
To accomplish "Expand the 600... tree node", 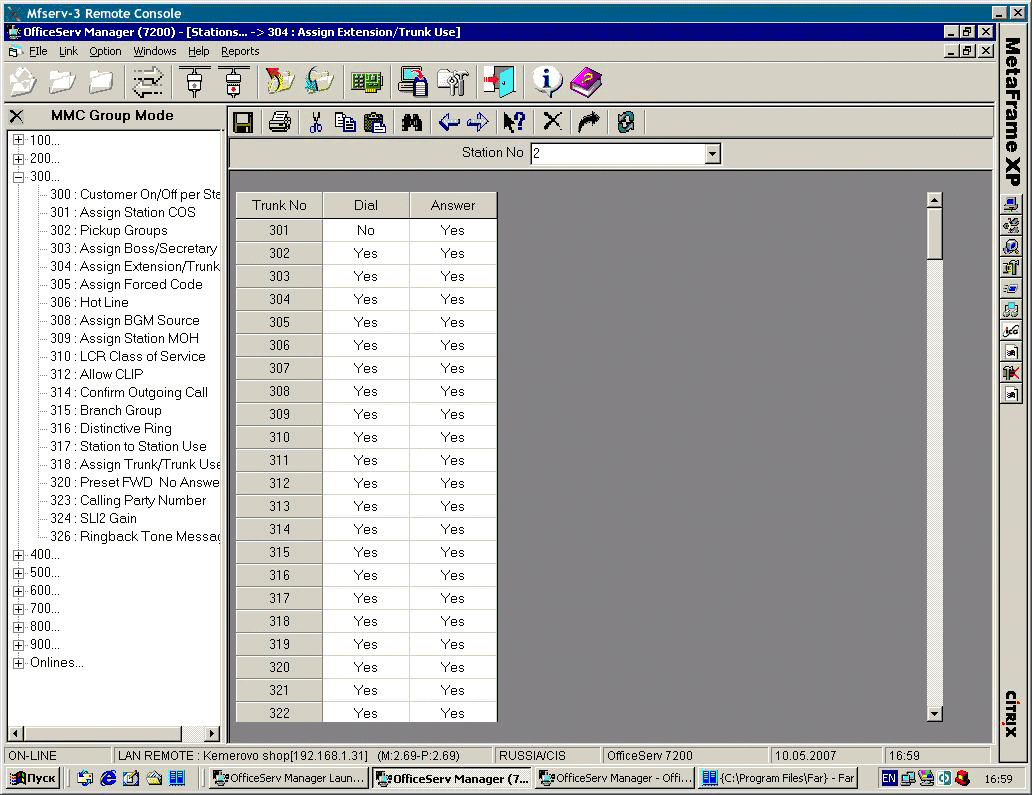I will tap(18, 591).
